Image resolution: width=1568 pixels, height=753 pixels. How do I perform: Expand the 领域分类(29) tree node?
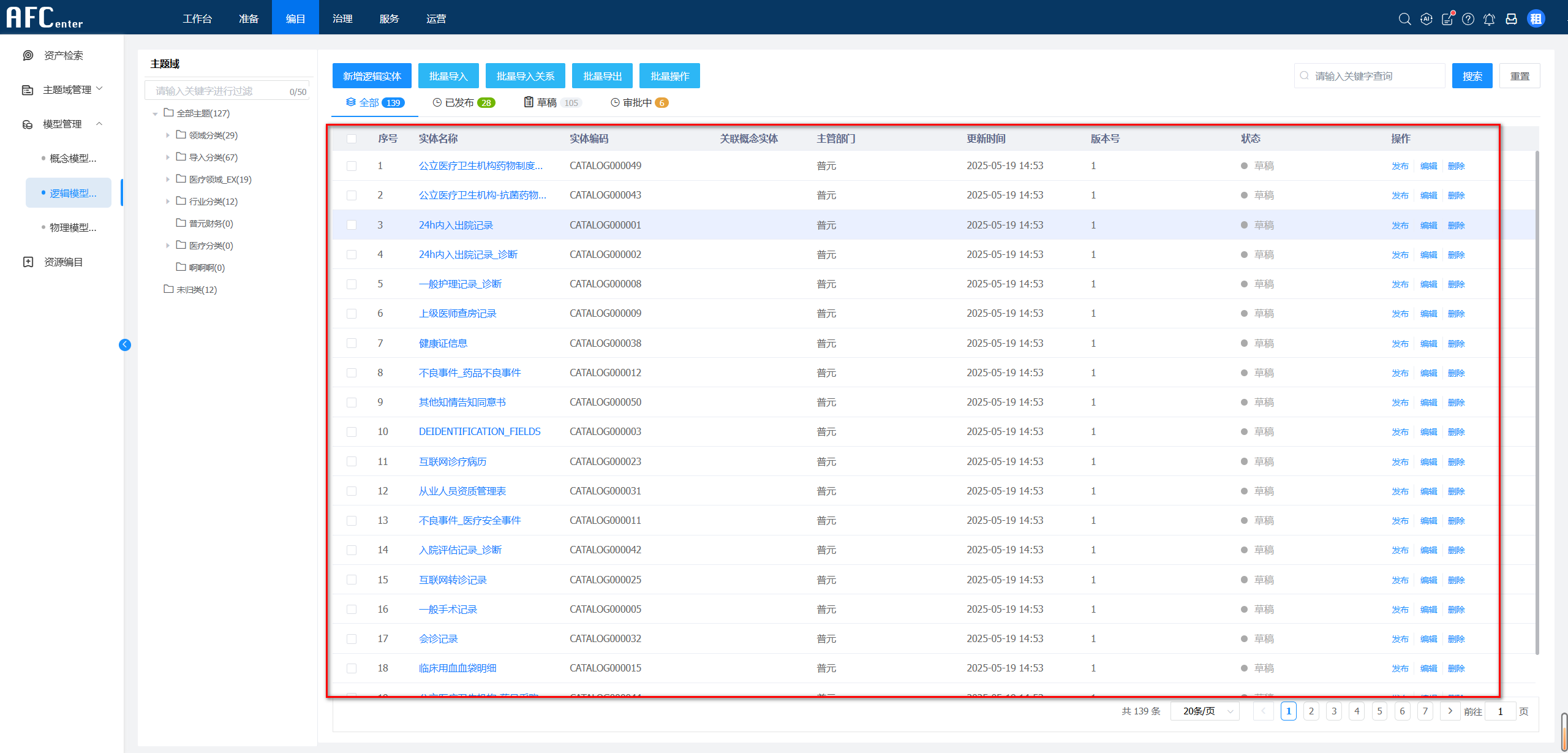pos(168,135)
